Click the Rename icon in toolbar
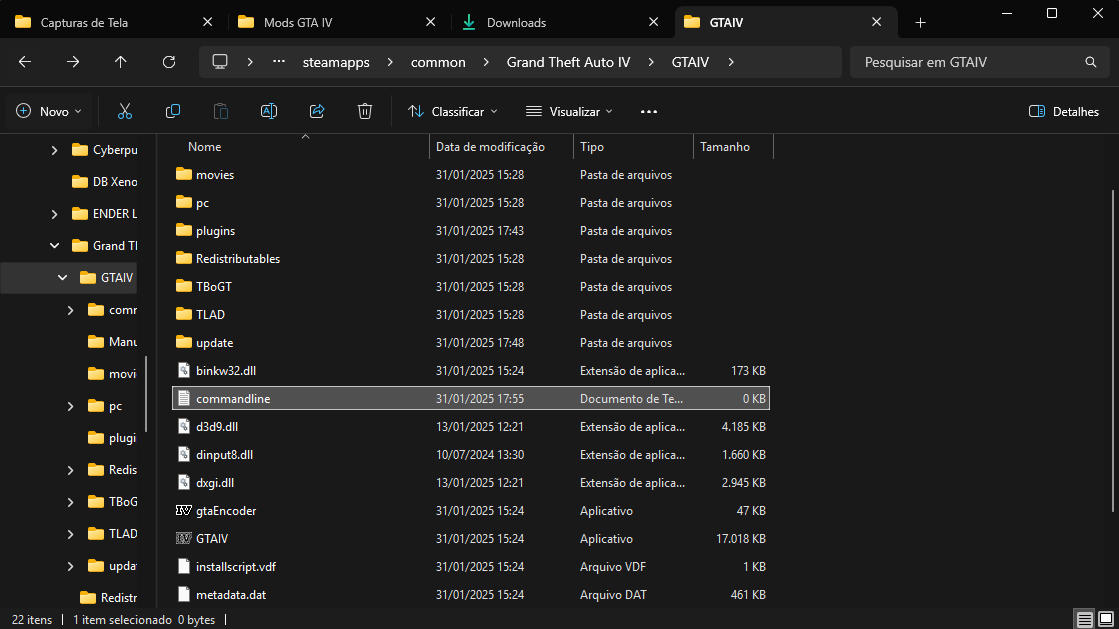Screen dimensions: 1119x629 [x=269, y=111]
